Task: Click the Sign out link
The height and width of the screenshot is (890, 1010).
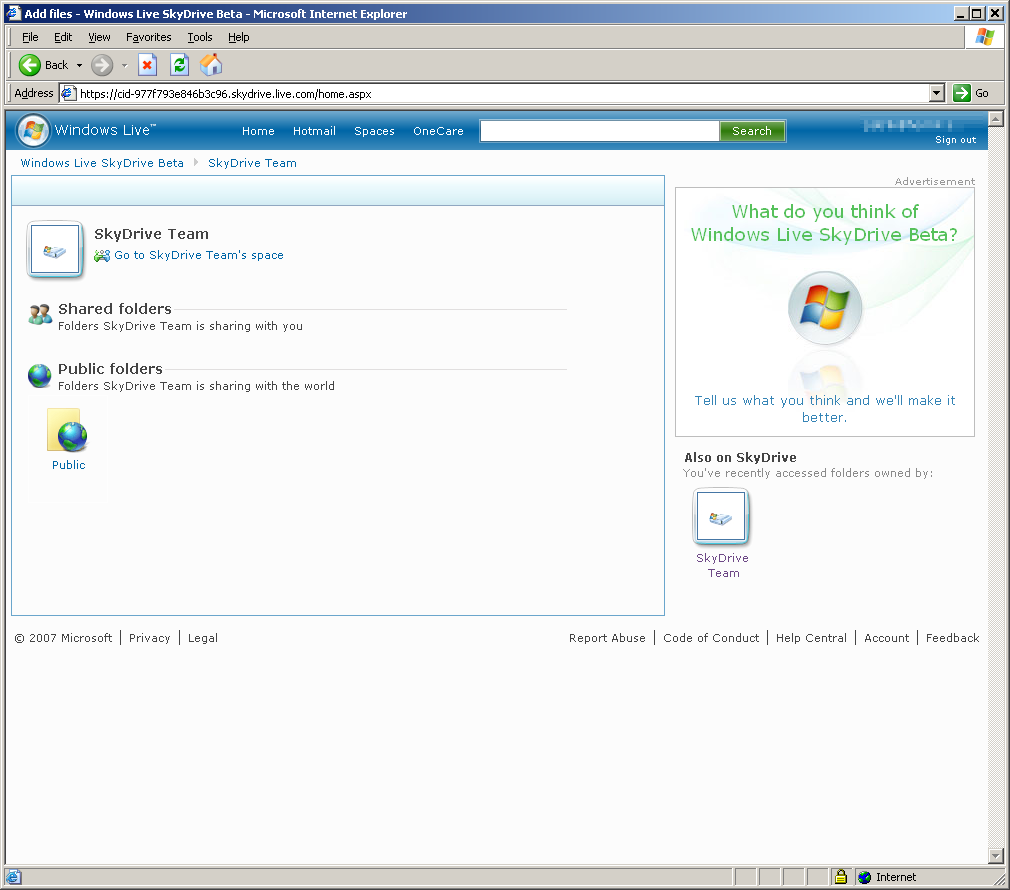Action: click(x=955, y=140)
